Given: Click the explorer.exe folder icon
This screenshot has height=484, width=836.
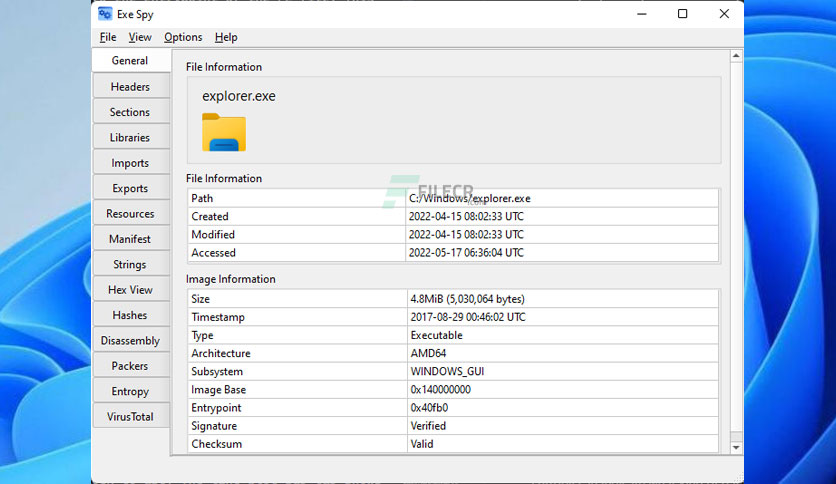Looking at the screenshot, I should (x=224, y=132).
